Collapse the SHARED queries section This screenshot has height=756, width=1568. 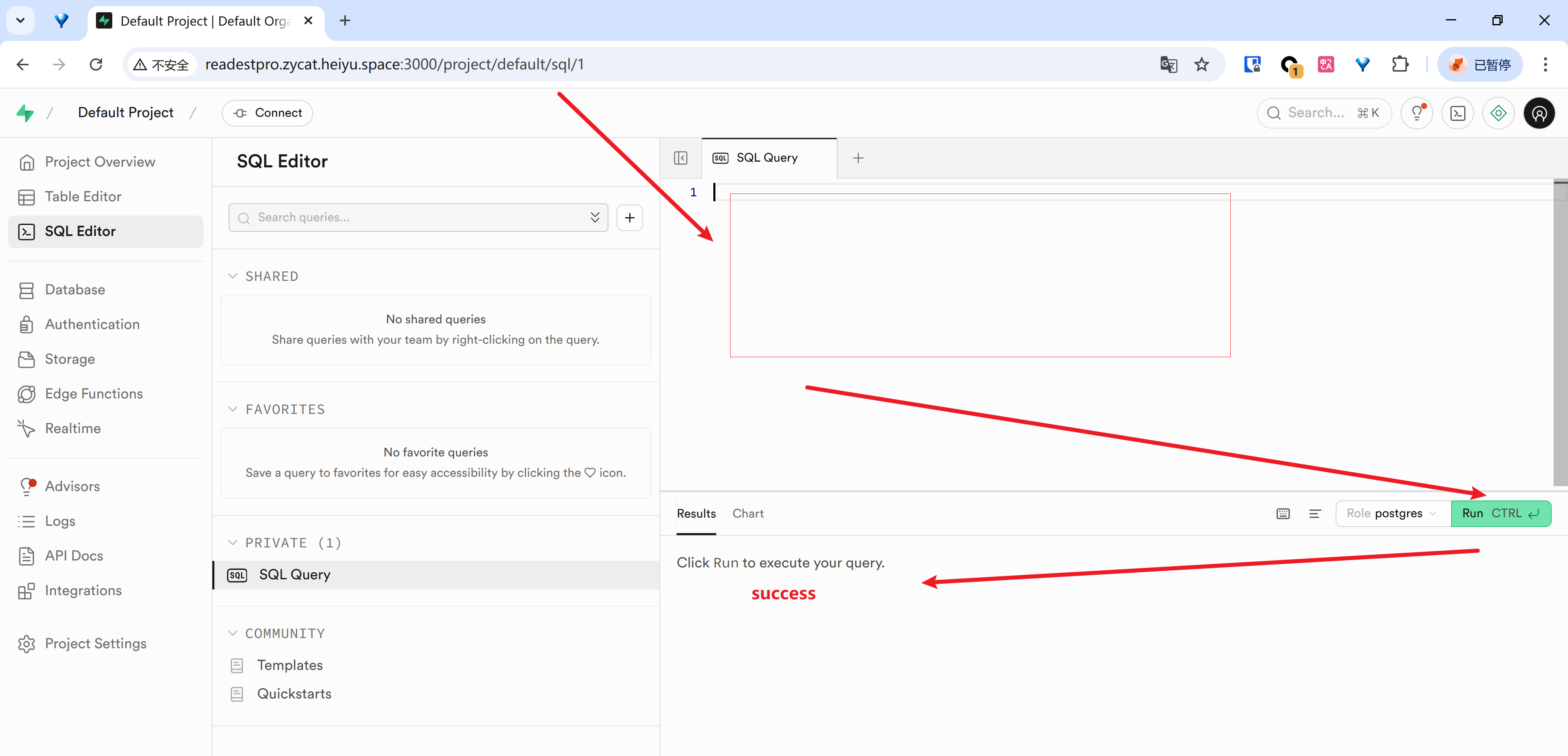[x=232, y=276]
